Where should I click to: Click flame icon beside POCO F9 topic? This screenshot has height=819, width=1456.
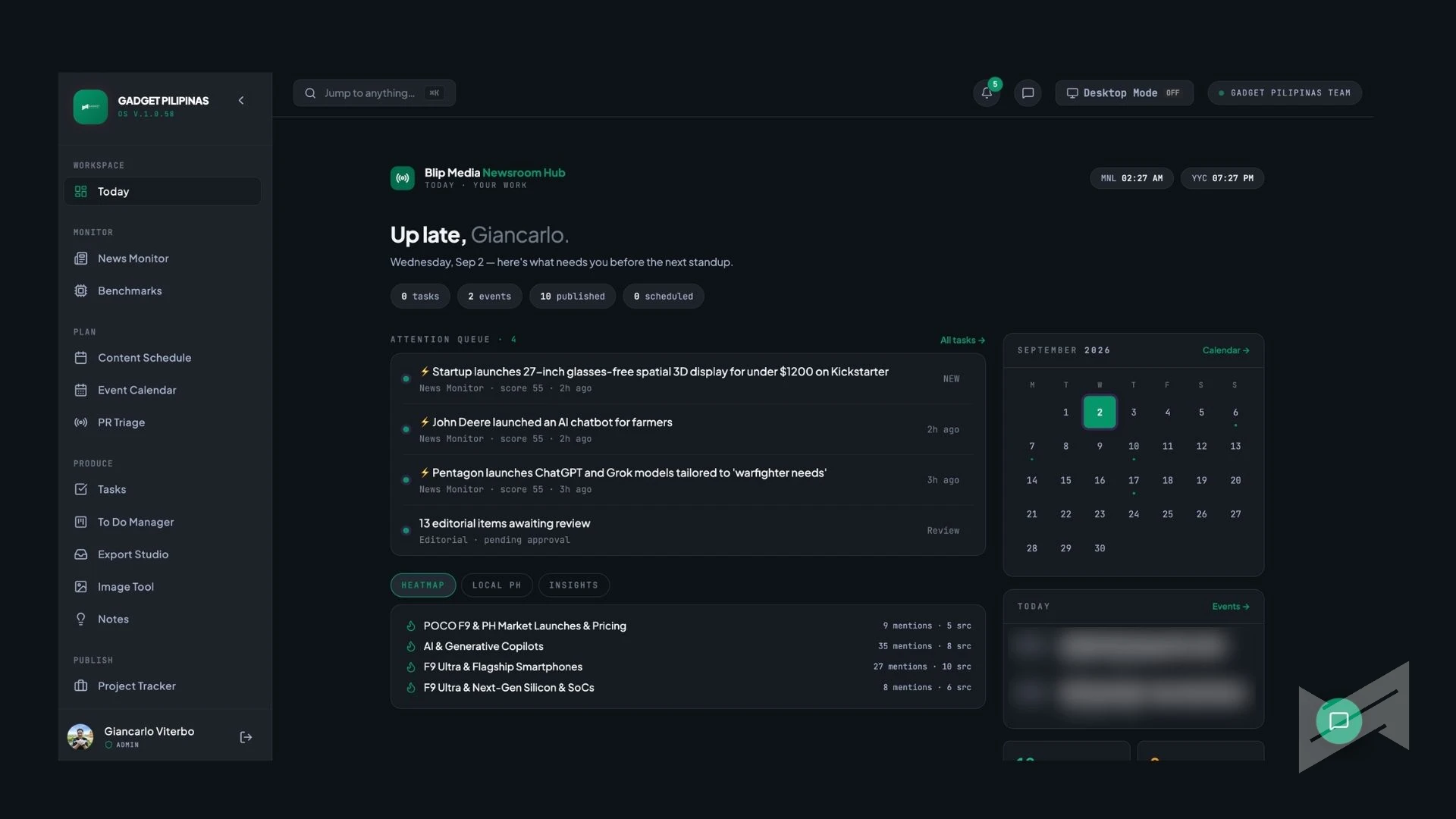(x=411, y=626)
